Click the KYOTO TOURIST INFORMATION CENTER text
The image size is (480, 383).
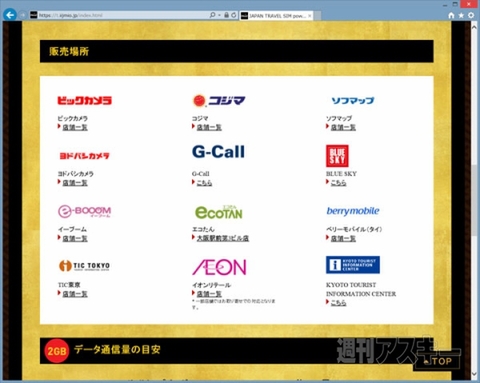click(x=361, y=289)
